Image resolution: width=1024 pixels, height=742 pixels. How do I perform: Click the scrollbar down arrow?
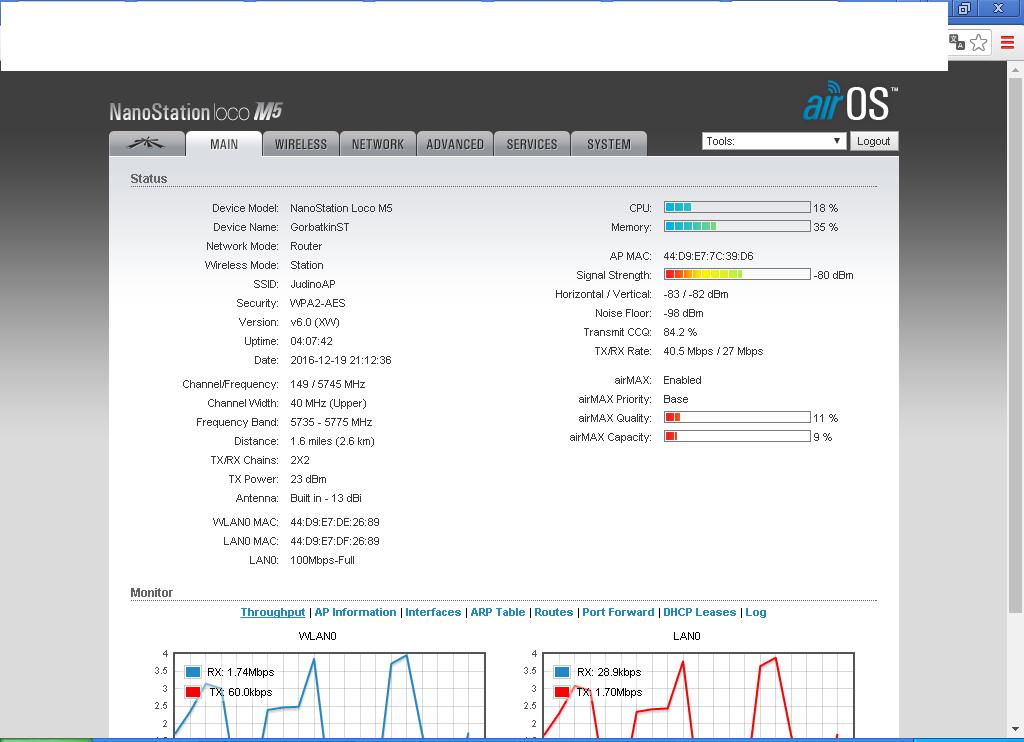pos(1016,729)
